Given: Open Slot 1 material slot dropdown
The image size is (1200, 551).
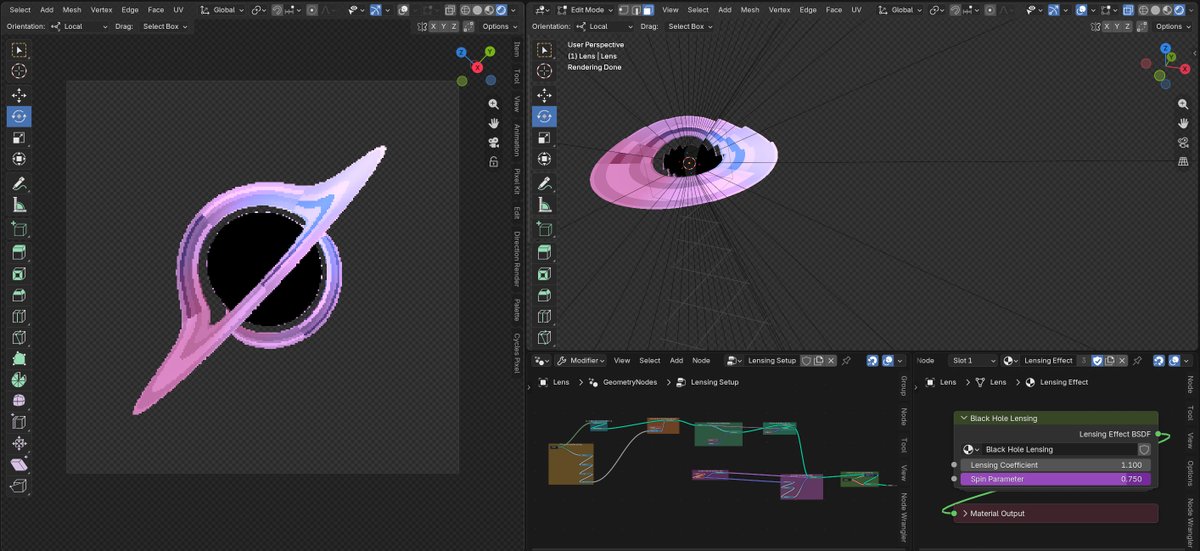Looking at the screenshot, I should click(974, 360).
